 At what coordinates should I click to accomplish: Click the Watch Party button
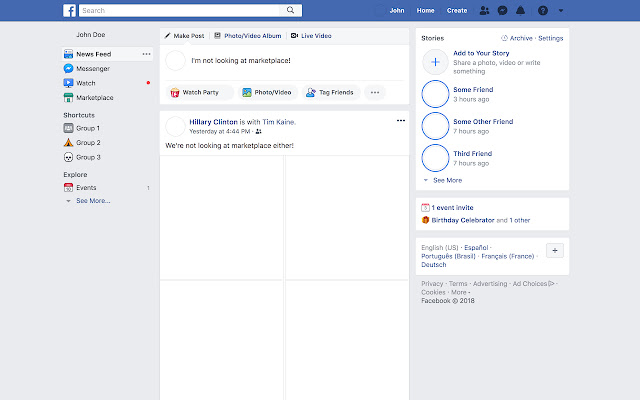pos(200,92)
